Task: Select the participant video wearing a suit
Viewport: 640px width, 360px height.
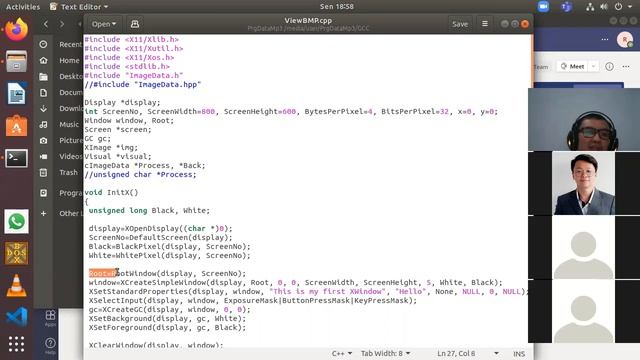Action: point(584,183)
